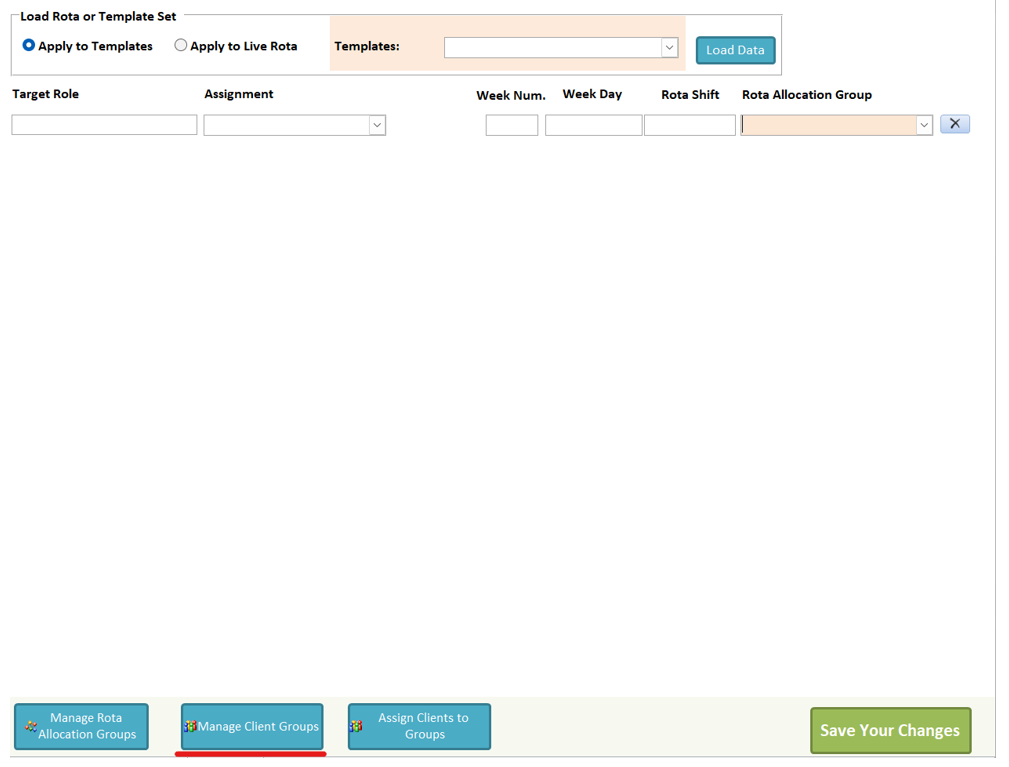
Task: Select Apply to Templates radio button
Action: 28,46
